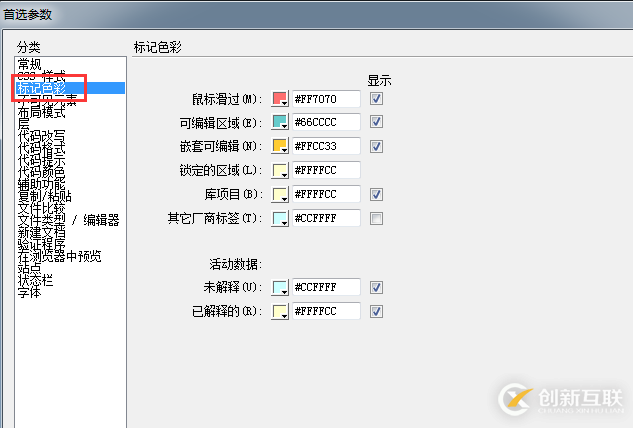Choose the 字体 category
The height and width of the screenshot is (428, 633).
(x=31, y=292)
